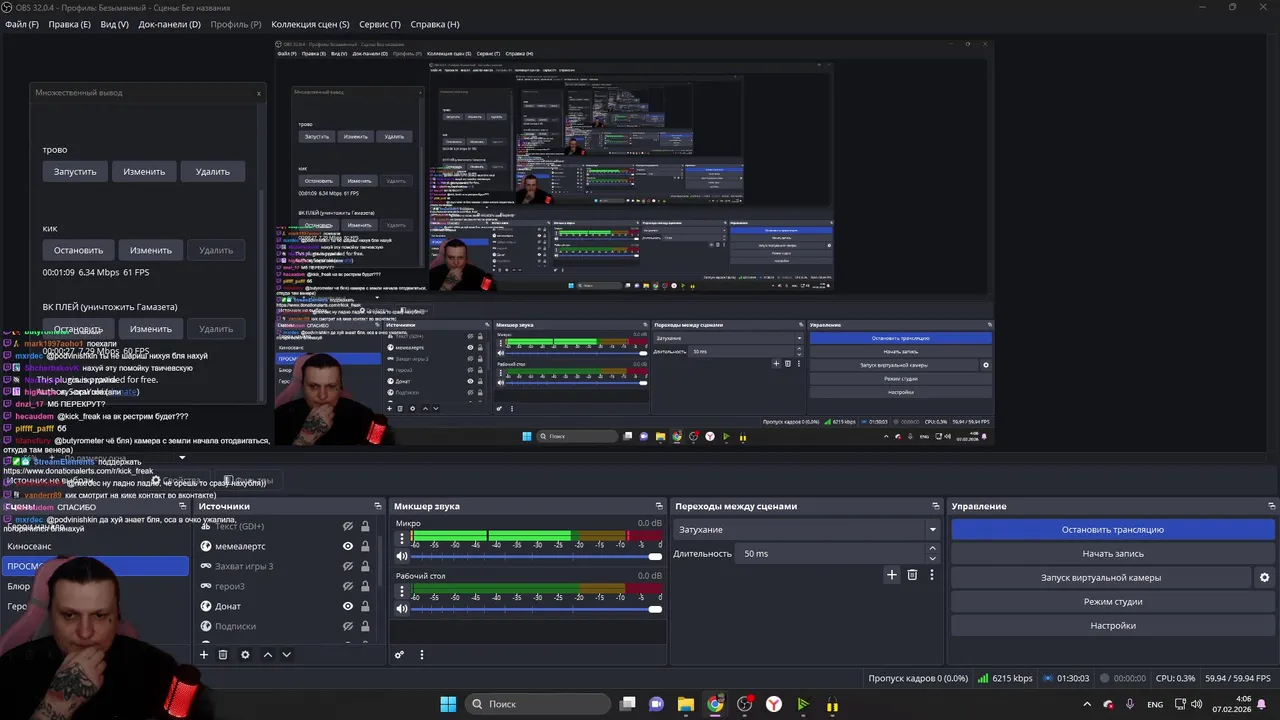The image size is (1280, 720).
Task: Click microphone icon in system tray
Action: (1130, 704)
